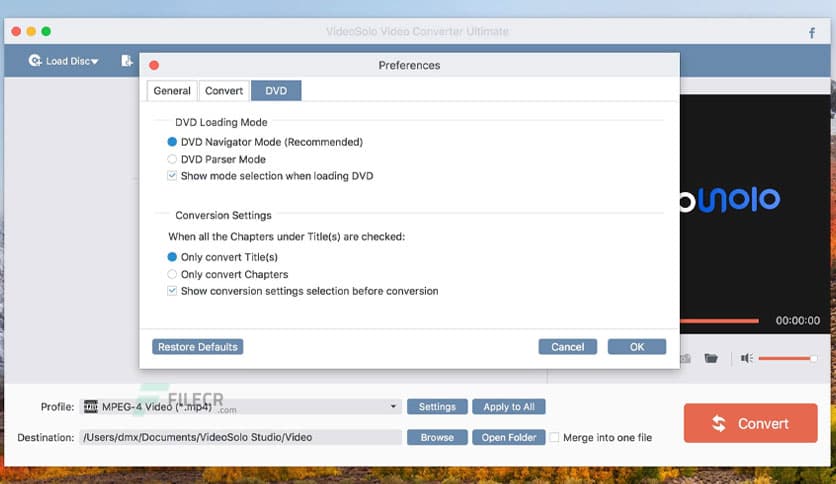
Task: Click the Destination path field
Action: (x=240, y=437)
